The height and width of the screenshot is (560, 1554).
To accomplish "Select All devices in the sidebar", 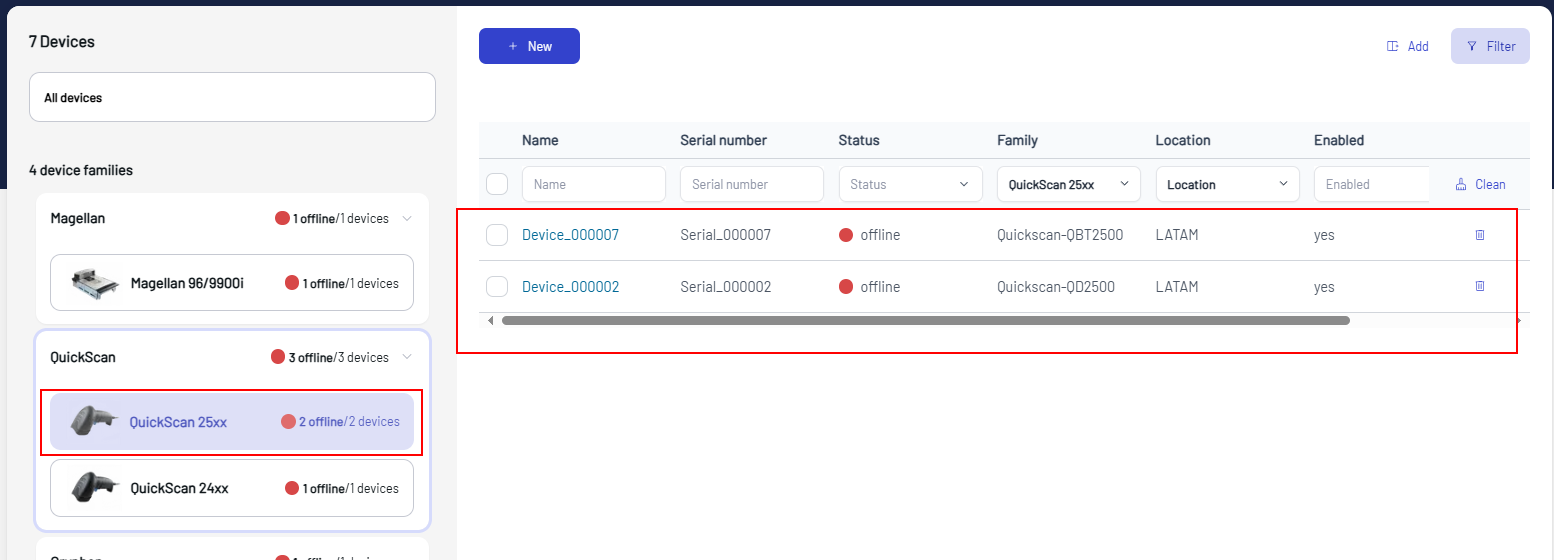I will [232, 97].
